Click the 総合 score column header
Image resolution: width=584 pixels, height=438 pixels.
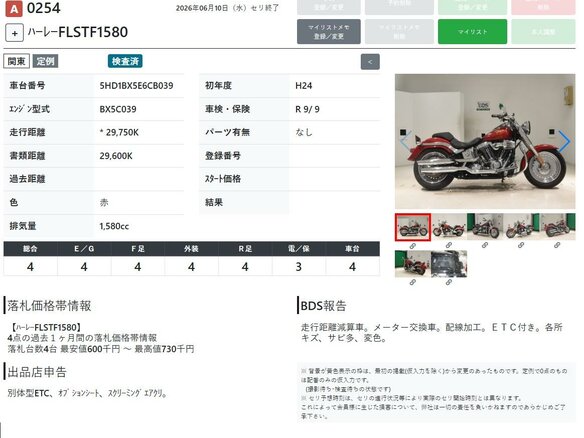(x=31, y=248)
